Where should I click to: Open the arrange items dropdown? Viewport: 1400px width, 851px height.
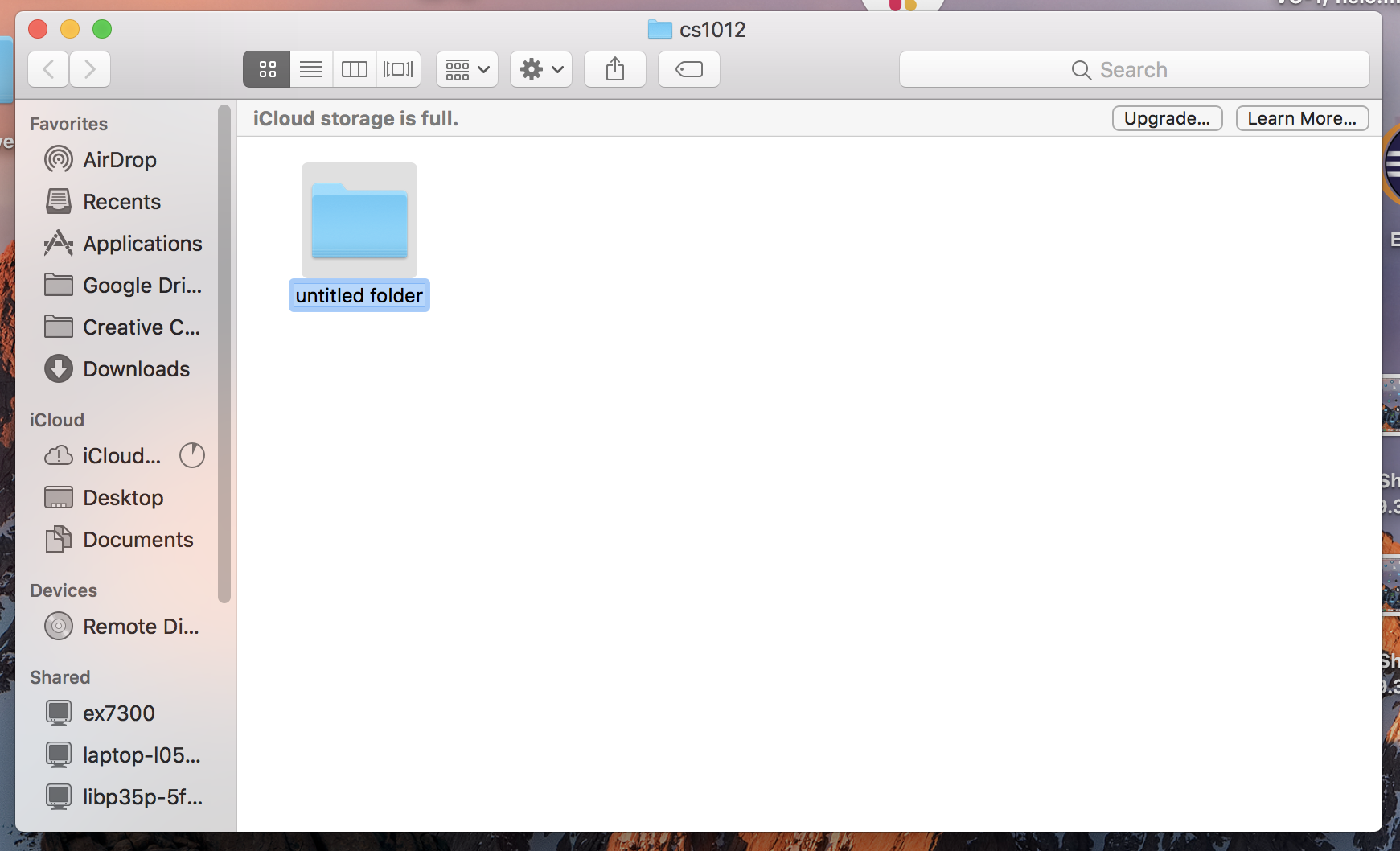[467, 69]
